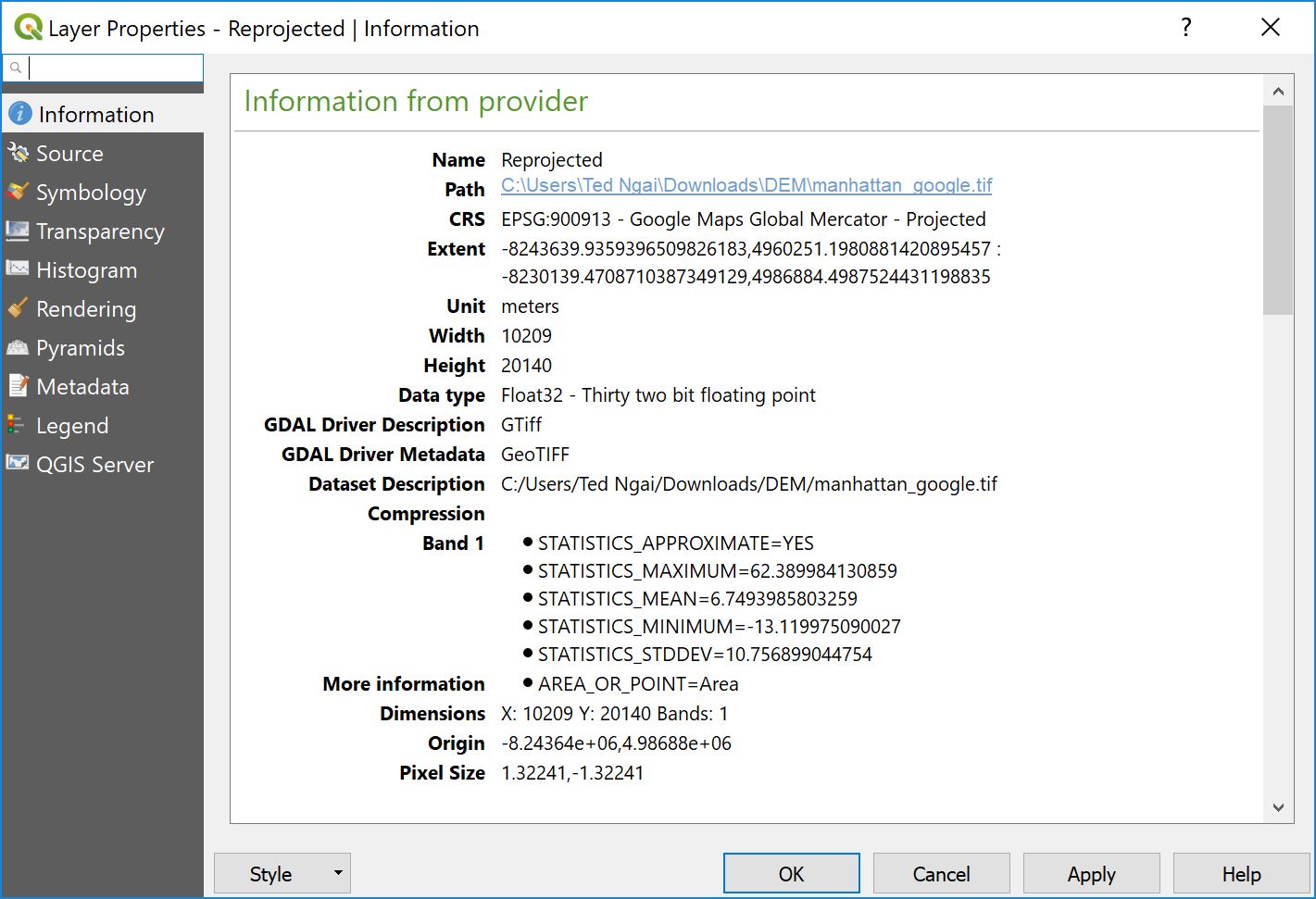The image size is (1316, 899).
Task: Open the Pyramids sidebar icon
Action: (x=18, y=347)
